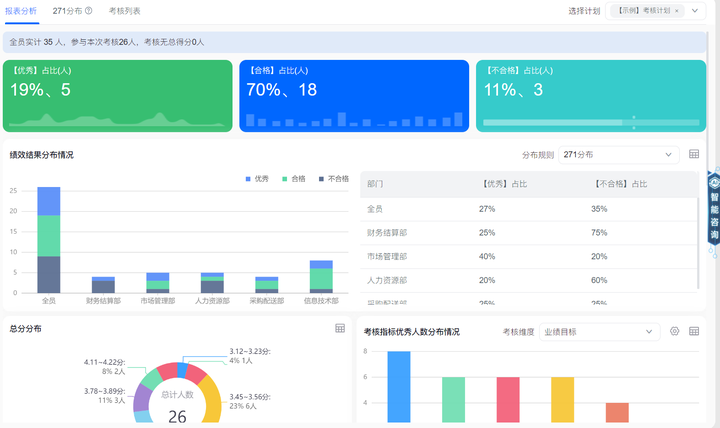
Task: Open the 分布规则 271分布 dropdown
Action: 618,155
